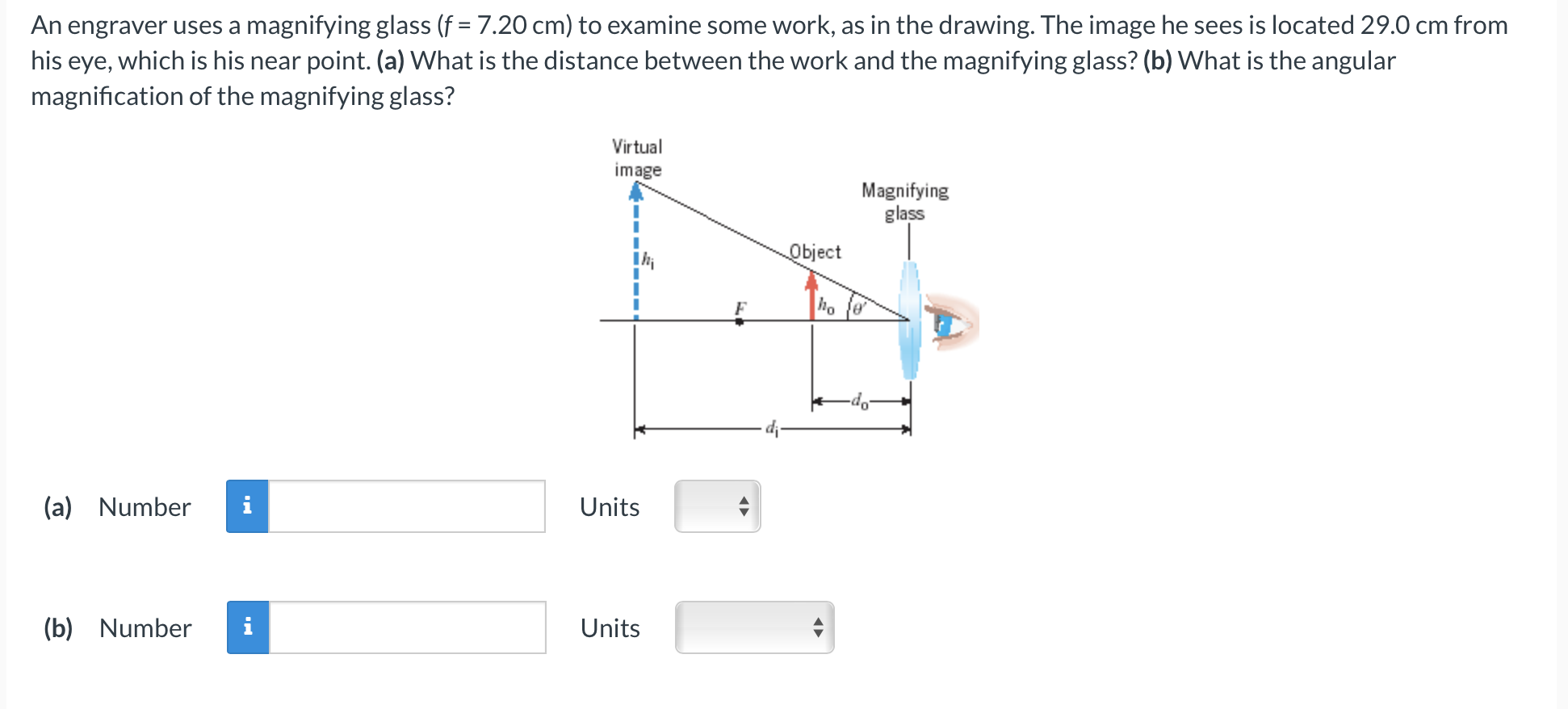Click the eye illustration beside the magnifying glass

point(949,323)
